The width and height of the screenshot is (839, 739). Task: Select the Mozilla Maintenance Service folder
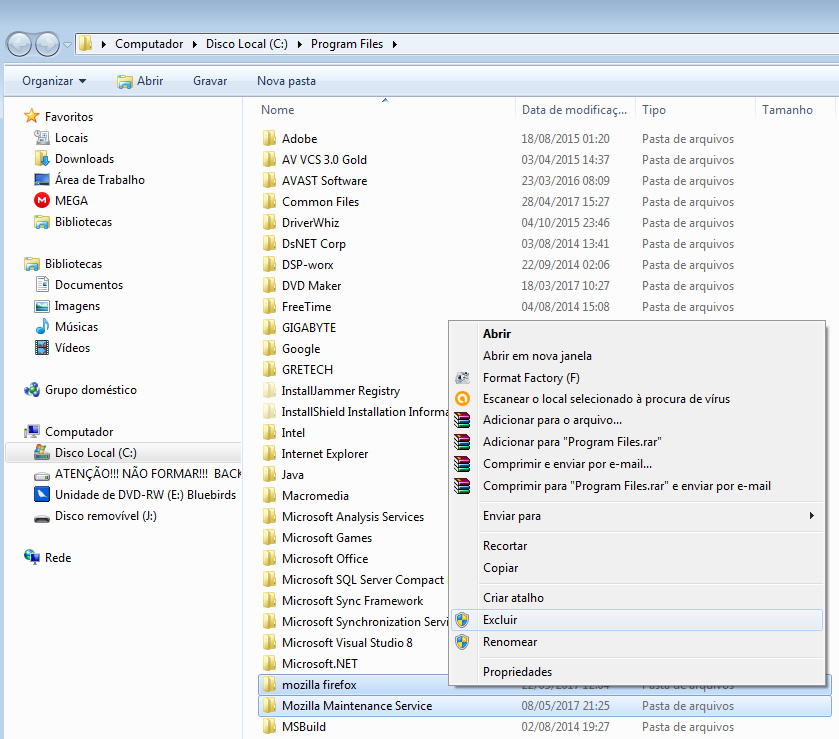coord(357,706)
